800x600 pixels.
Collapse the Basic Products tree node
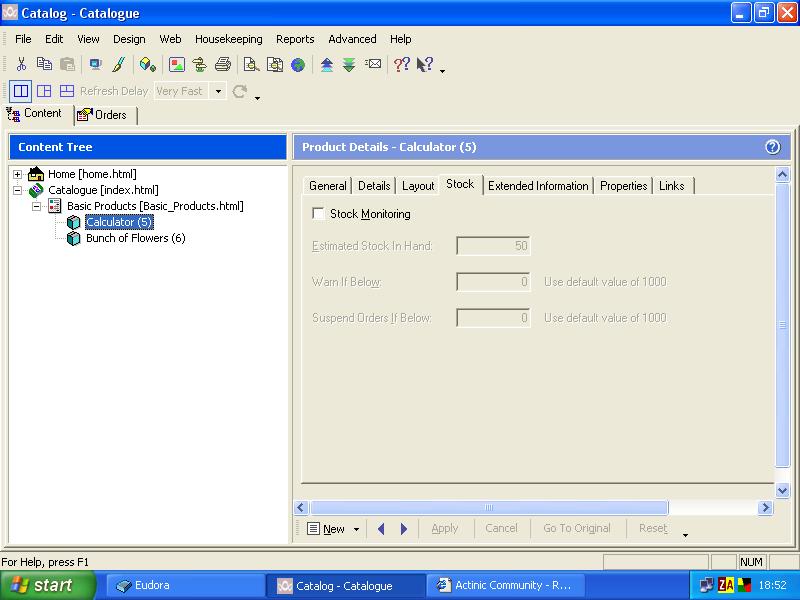click(36, 206)
